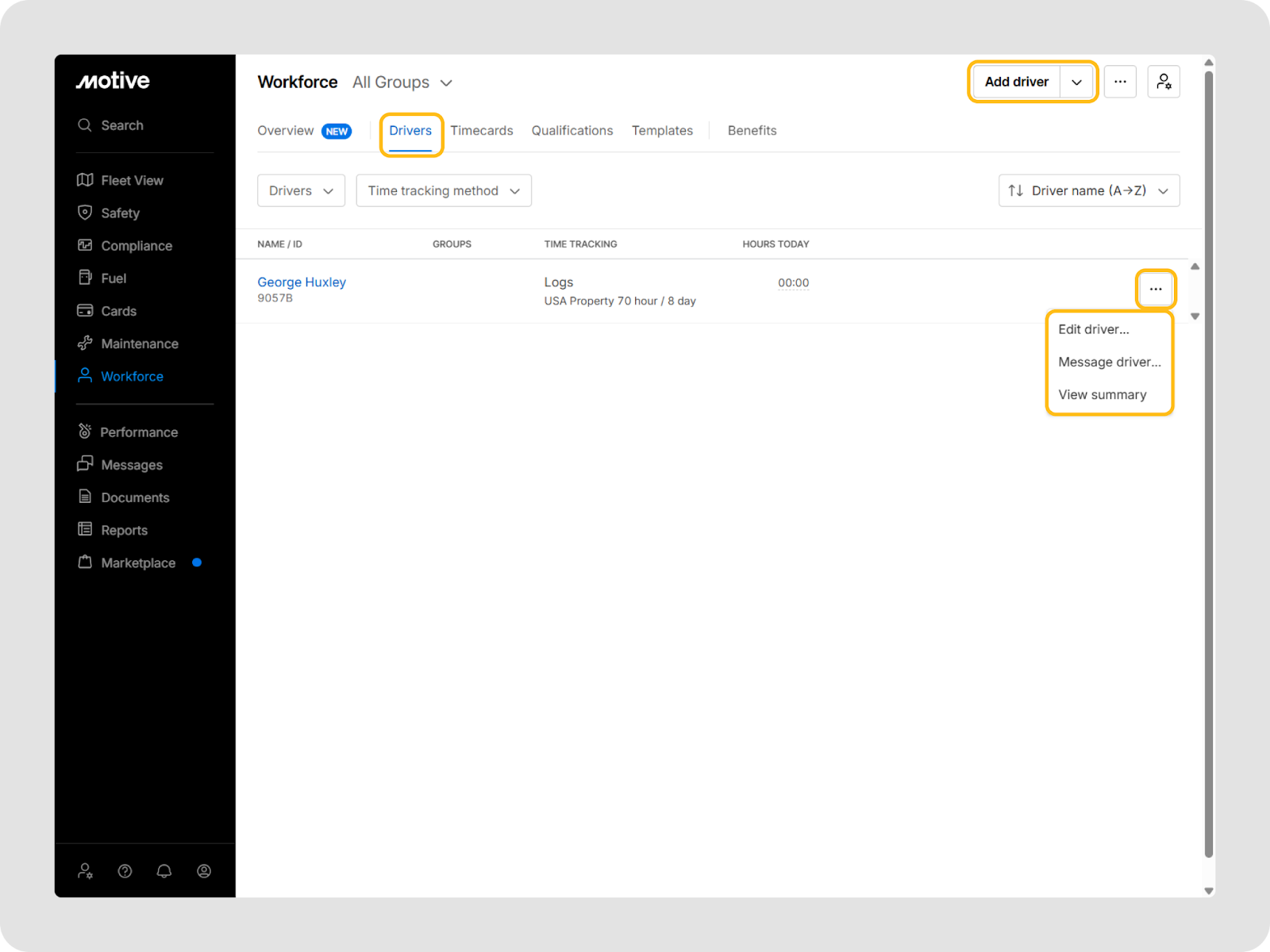
Task: Click the Fleet View map icon
Action: click(85, 180)
